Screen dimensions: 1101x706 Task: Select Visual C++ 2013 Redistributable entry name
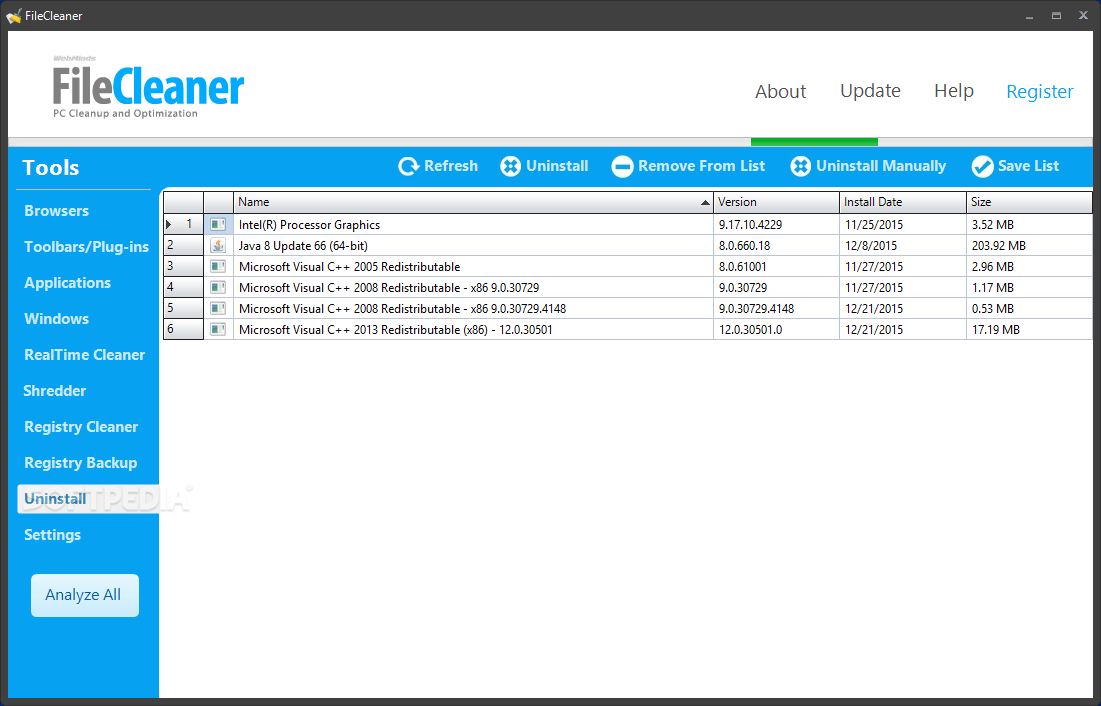pyautogui.click(x=395, y=330)
